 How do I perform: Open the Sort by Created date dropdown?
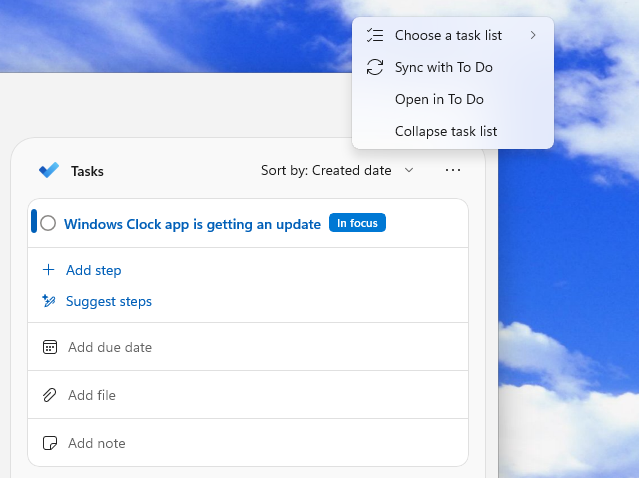[336, 171]
